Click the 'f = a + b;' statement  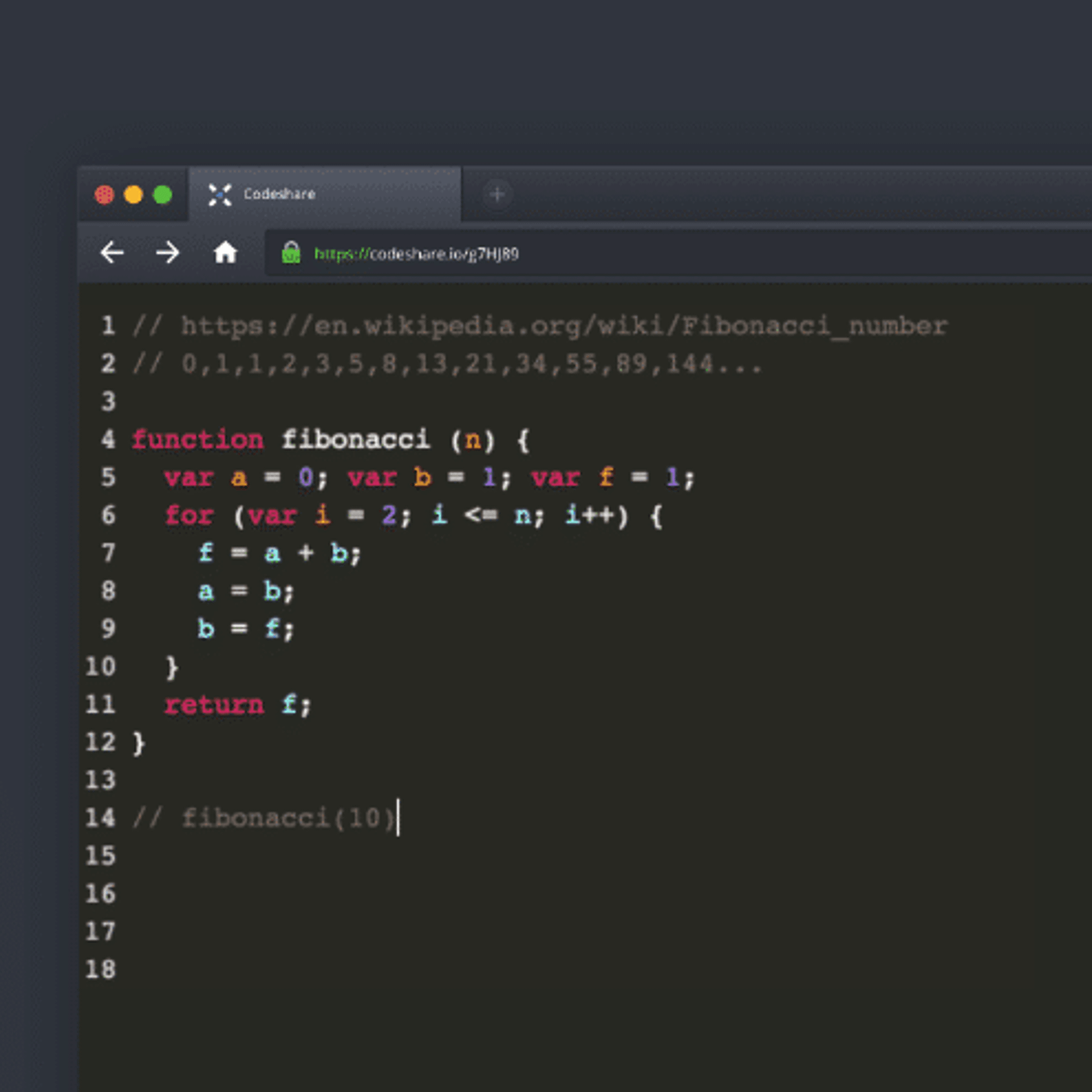(279, 553)
